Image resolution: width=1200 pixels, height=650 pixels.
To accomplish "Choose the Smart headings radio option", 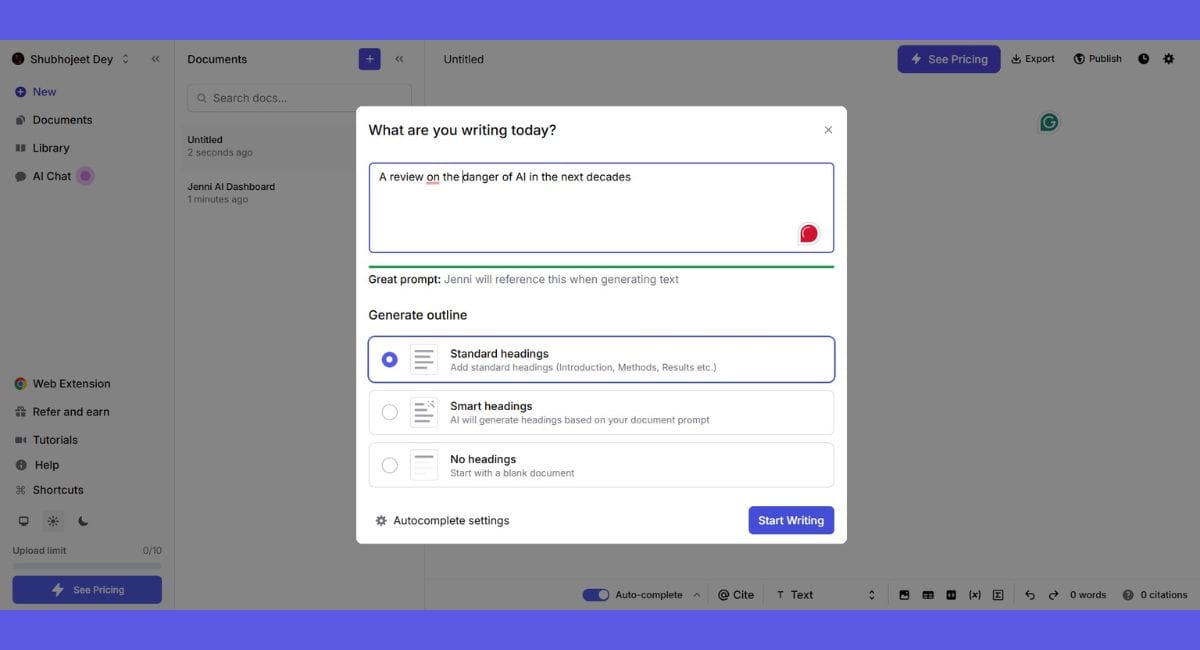I will (390, 412).
